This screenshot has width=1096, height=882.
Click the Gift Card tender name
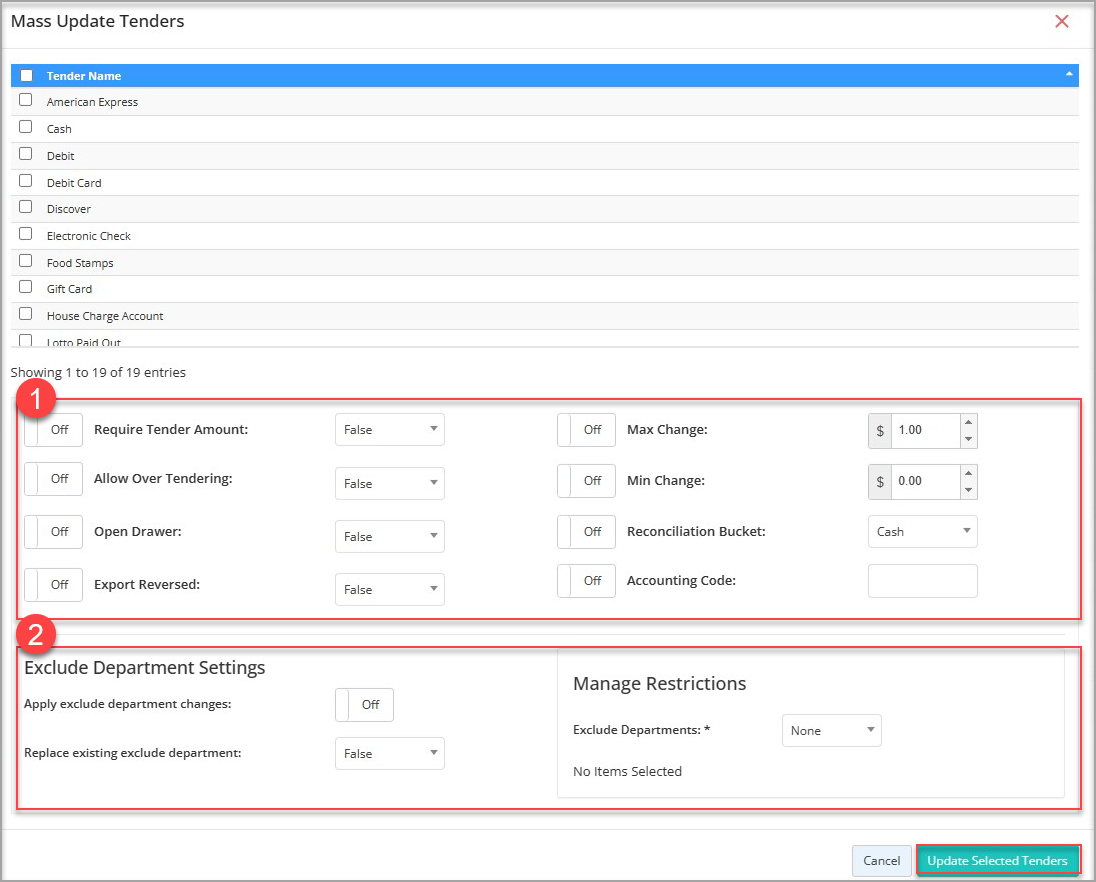[69, 289]
